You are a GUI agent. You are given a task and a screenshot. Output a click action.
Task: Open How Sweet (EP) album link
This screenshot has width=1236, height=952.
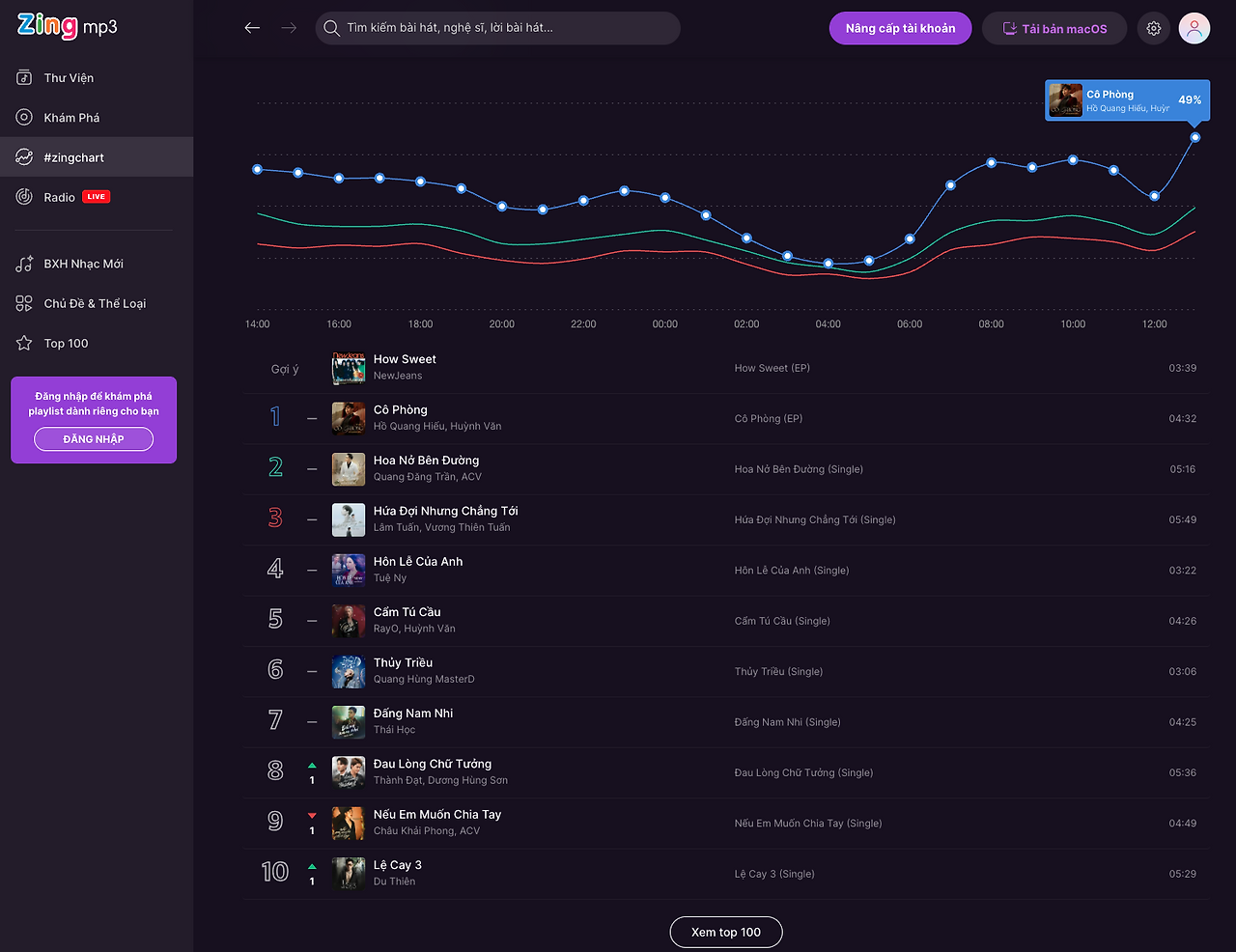tap(772, 368)
